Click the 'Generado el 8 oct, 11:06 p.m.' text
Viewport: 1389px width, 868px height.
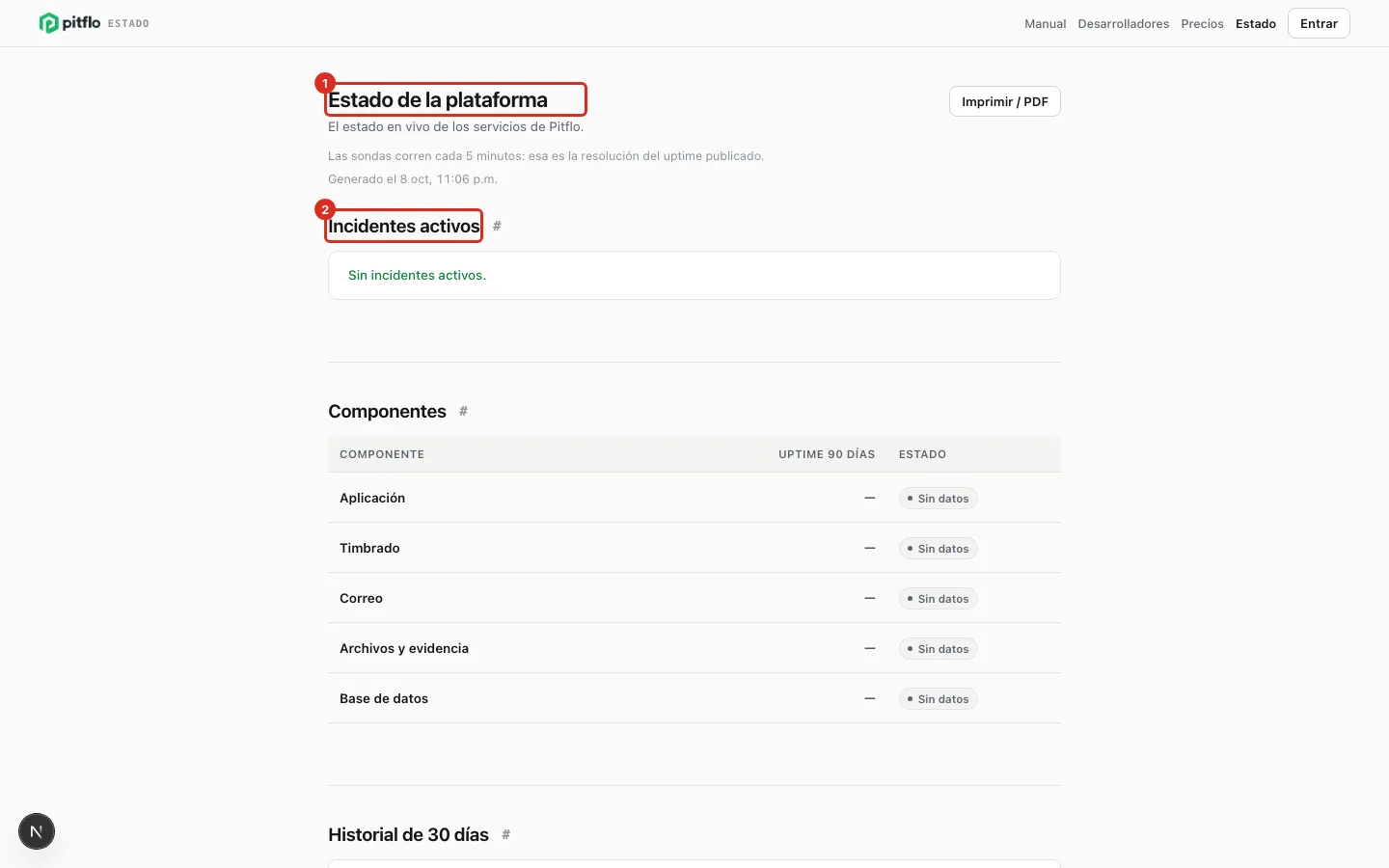(x=413, y=179)
